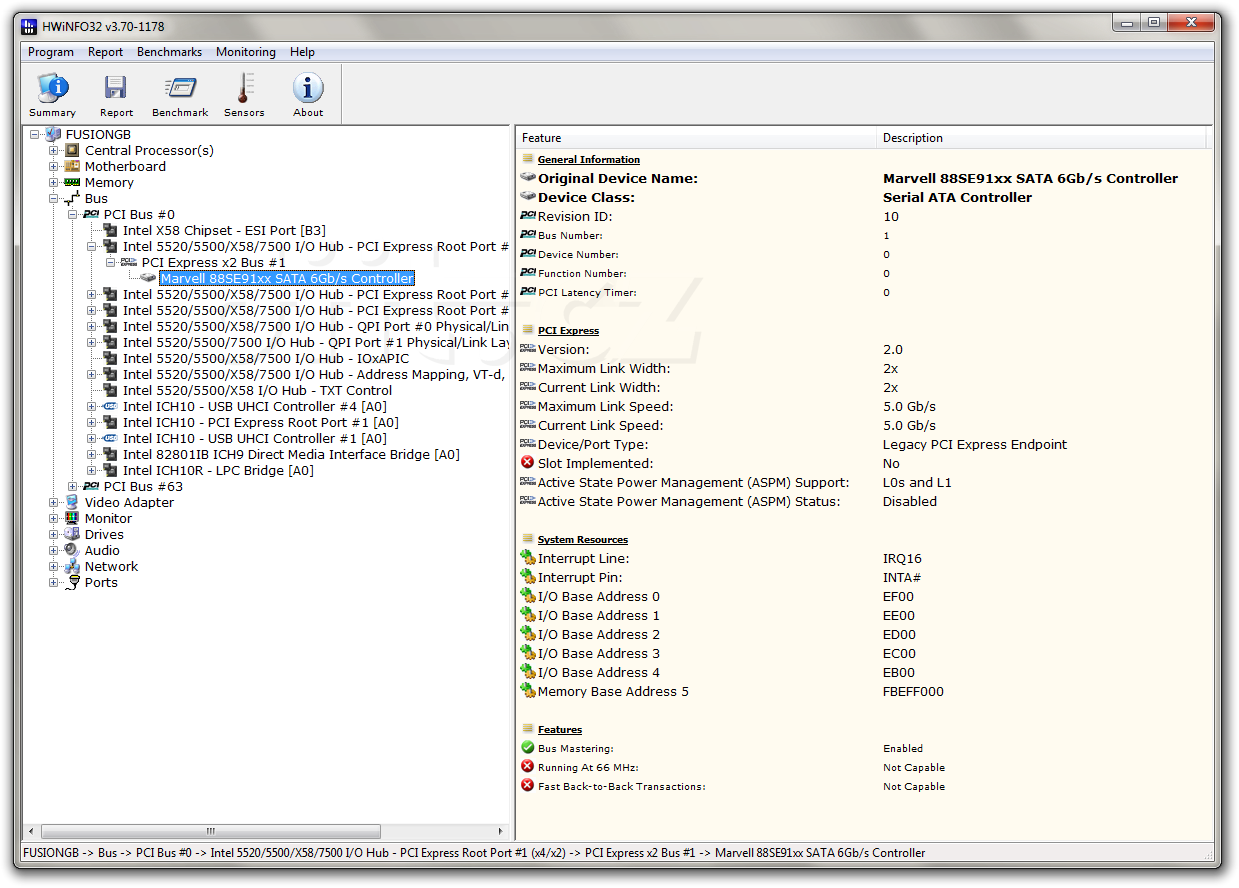Image resolution: width=1239 pixels, height=888 pixels.
Task: Click the Network icon in tree
Action: click(72, 567)
